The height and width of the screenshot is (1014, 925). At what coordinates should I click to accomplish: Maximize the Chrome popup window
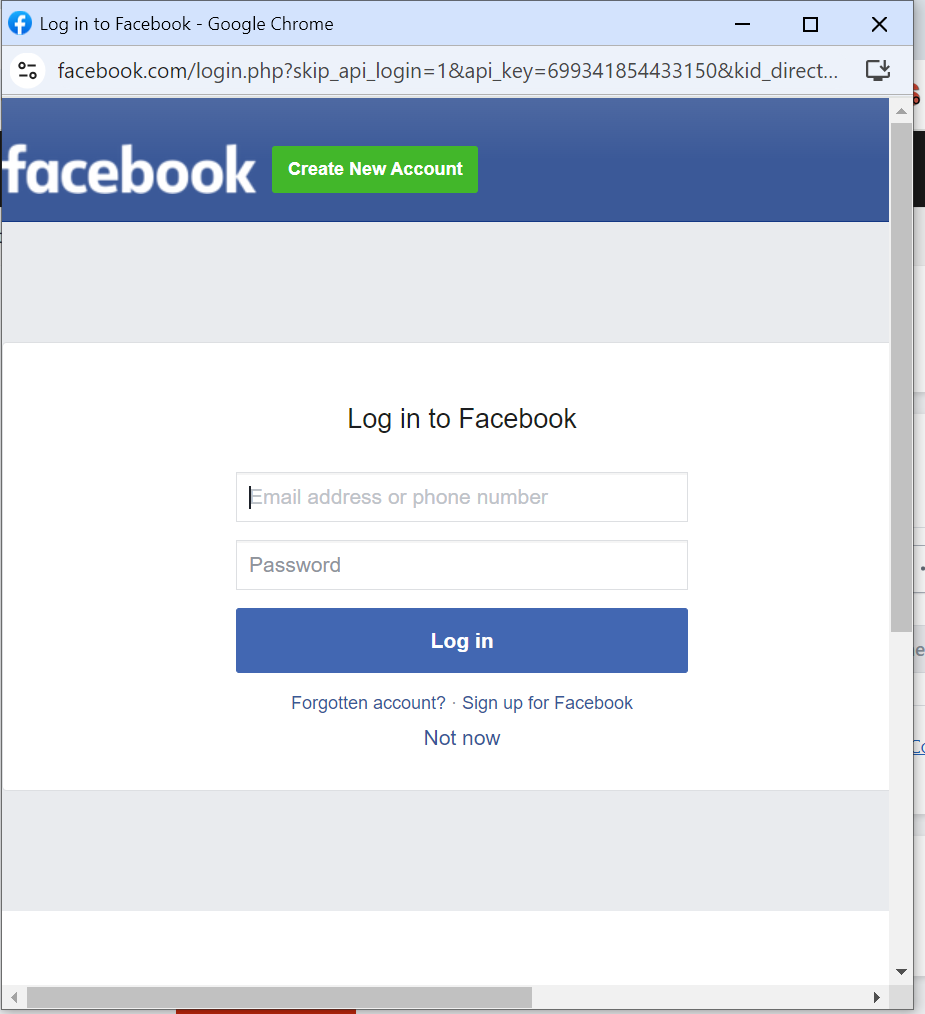tap(810, 25)
